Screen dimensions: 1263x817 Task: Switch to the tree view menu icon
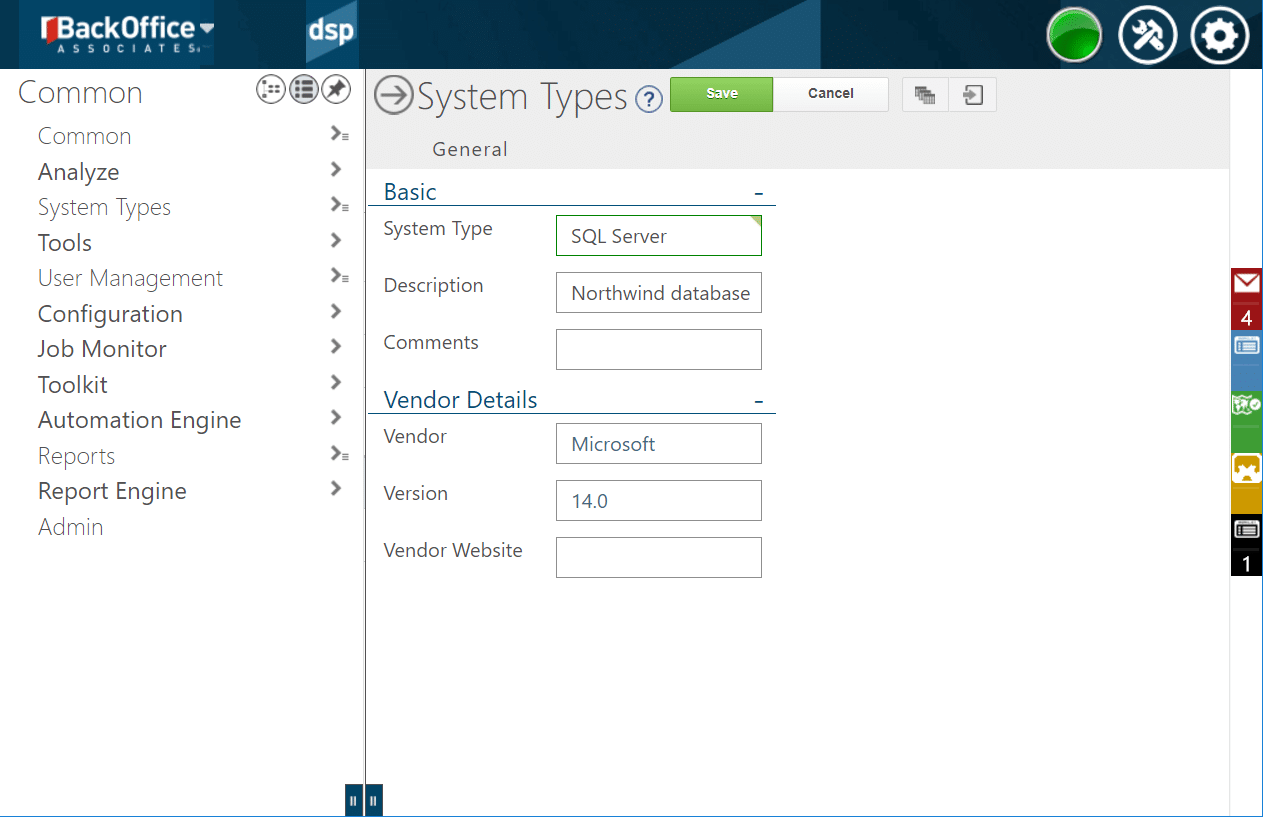[x=271, y=90]
